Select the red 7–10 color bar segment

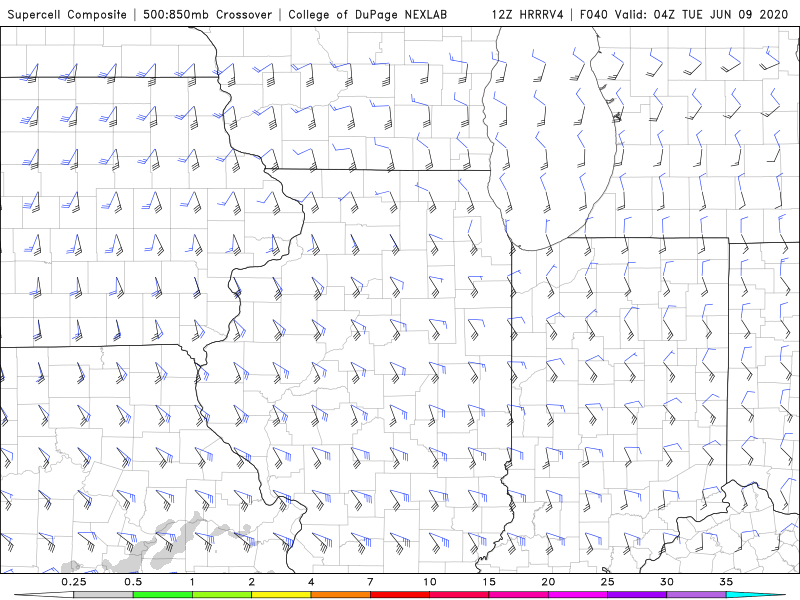click(399, 595)
